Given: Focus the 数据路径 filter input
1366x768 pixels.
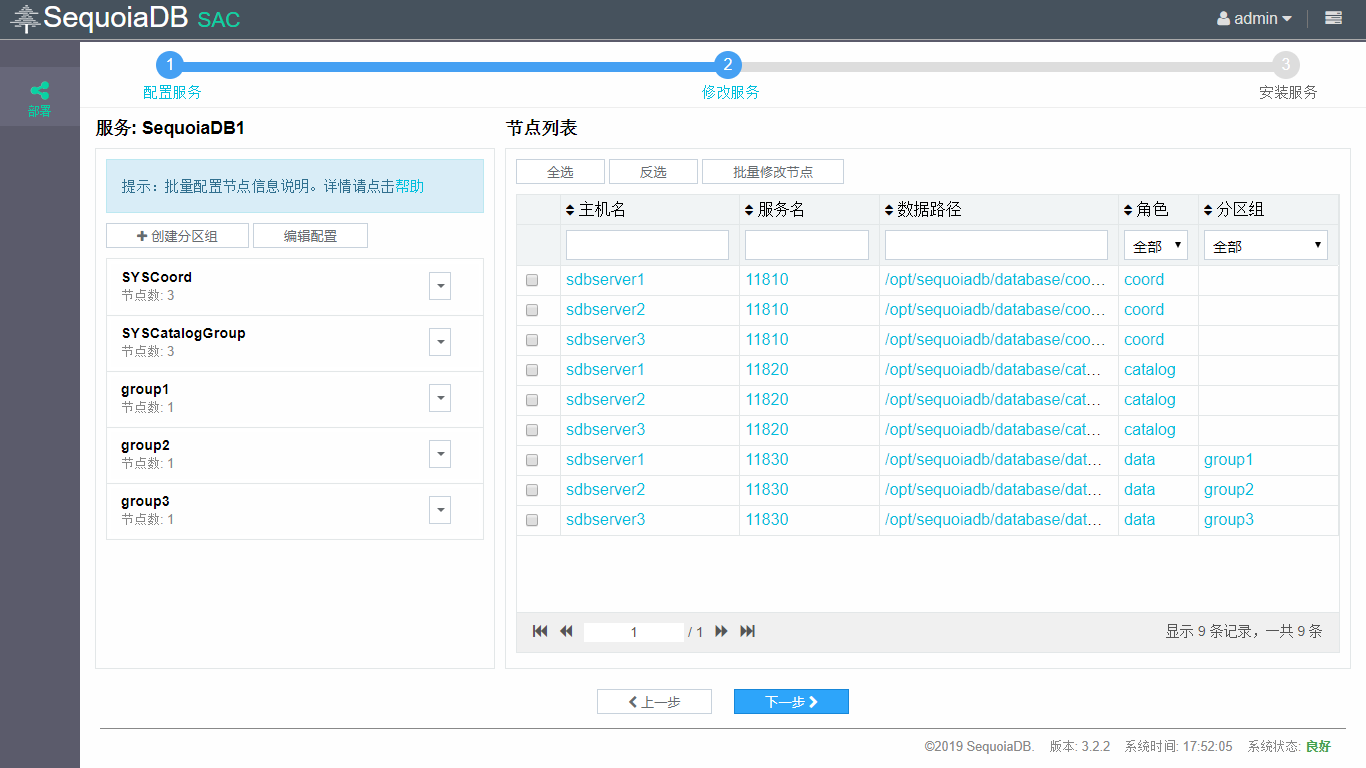Looking at the screenshot, I should click(996, 245).
